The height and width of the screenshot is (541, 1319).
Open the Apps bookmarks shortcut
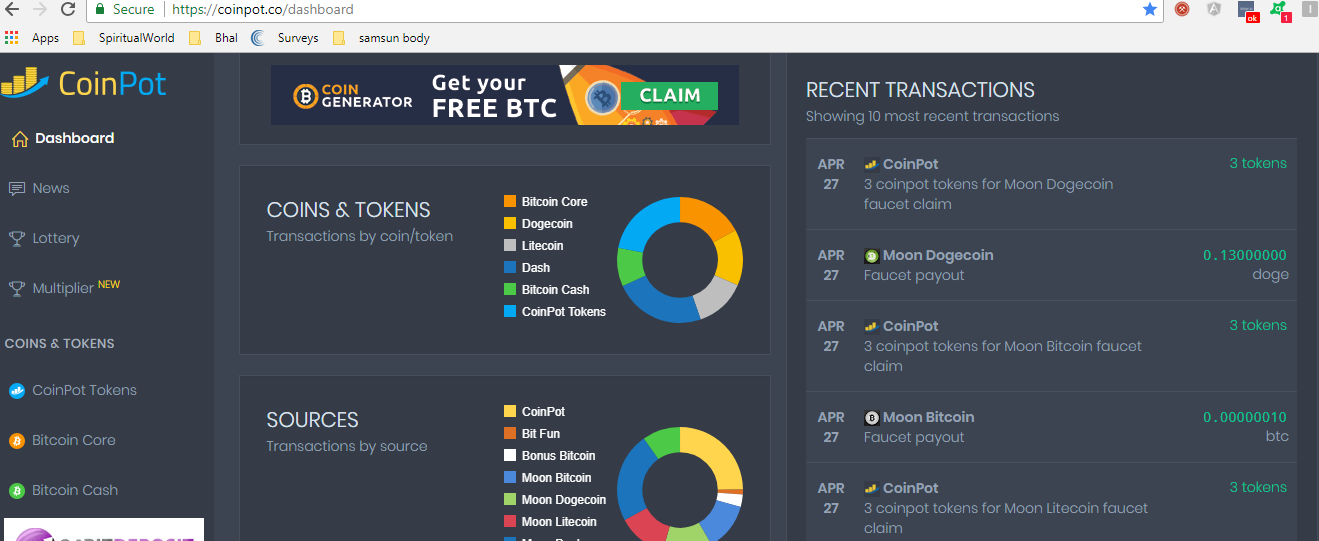(x=32, y=38)
